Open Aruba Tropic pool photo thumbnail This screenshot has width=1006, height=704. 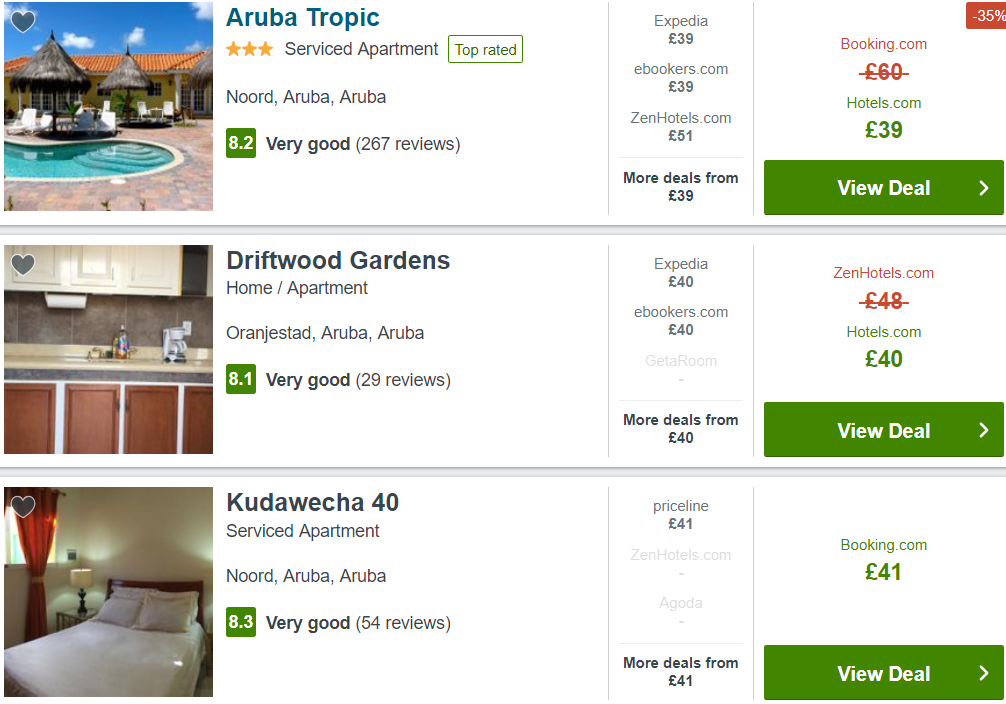(108, 107)
